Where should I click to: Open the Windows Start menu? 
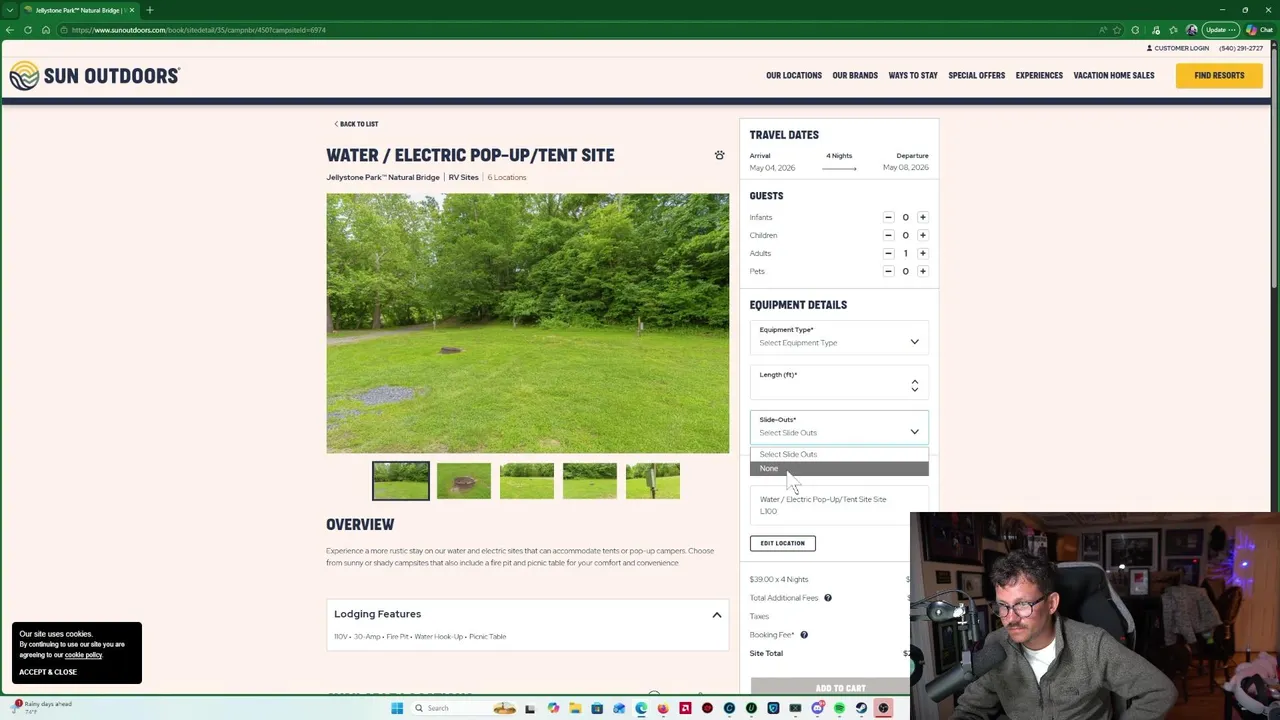click(x=397, y=708)
